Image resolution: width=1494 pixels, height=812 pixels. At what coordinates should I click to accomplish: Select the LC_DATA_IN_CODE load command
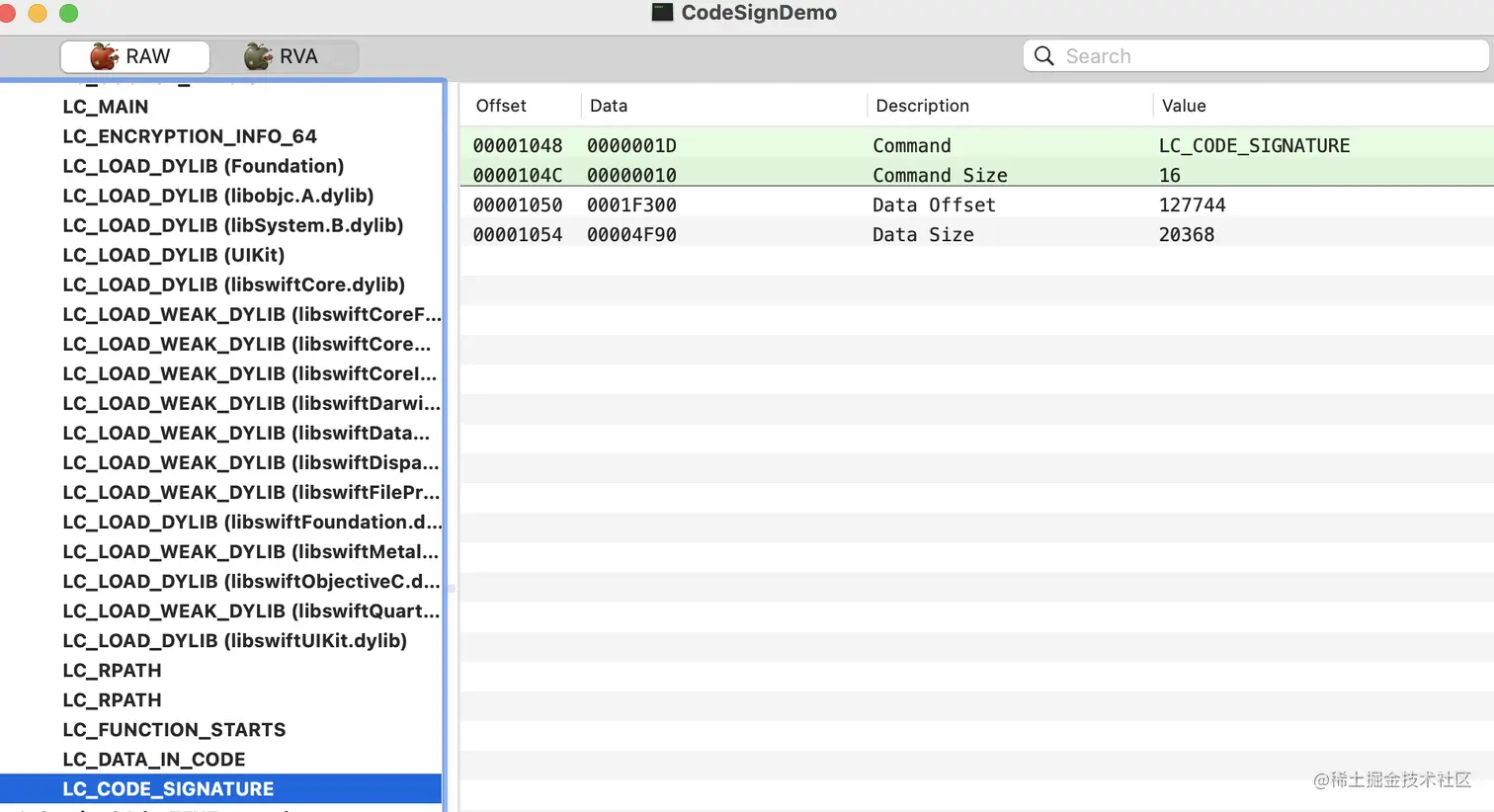(x=154, y=759)
